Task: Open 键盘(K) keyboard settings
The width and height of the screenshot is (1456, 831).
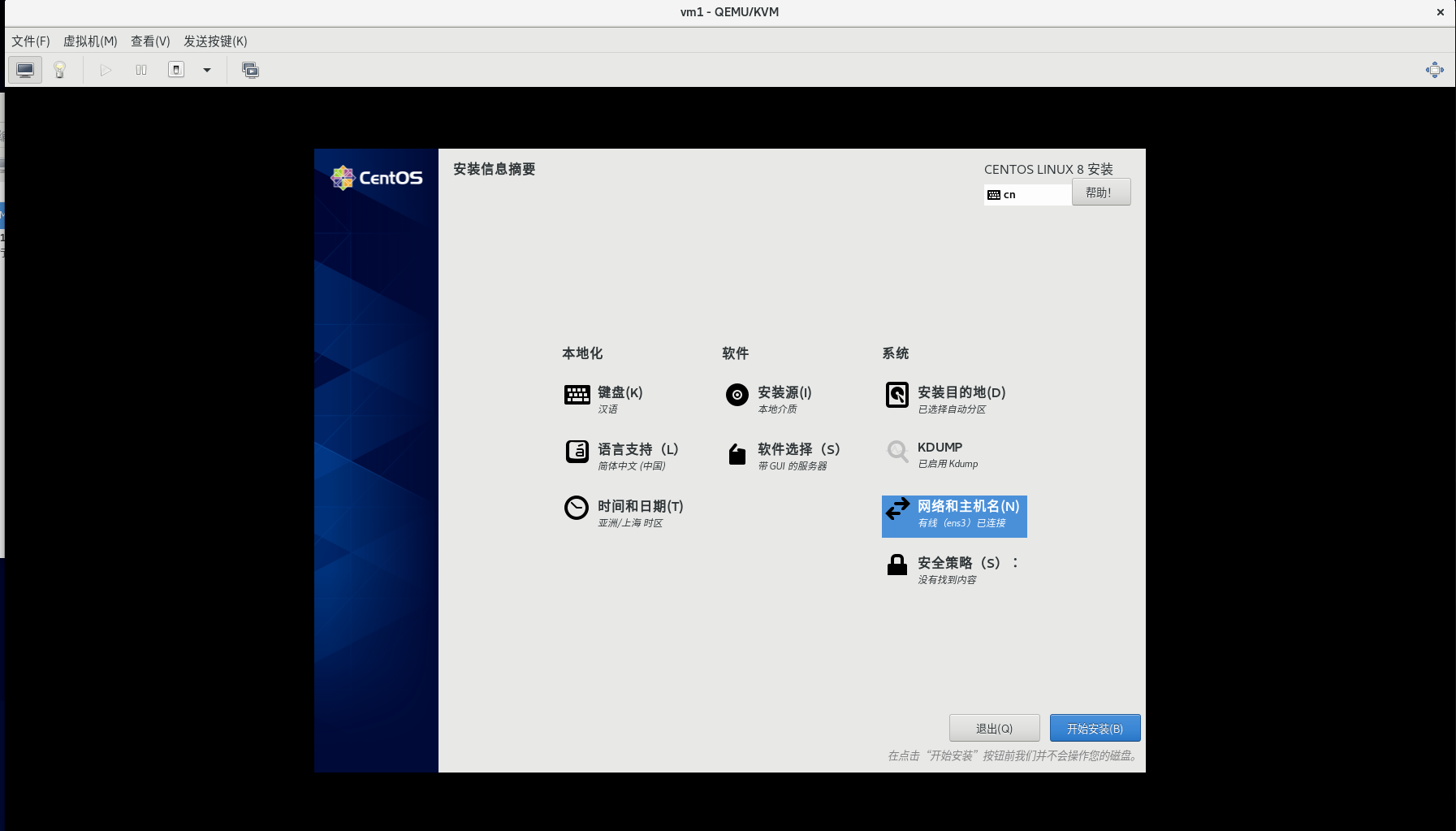Action: (620, 392)
